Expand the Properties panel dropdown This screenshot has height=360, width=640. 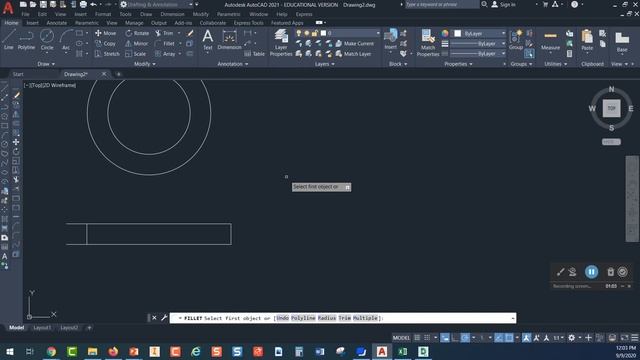click(x=458, y=64)
